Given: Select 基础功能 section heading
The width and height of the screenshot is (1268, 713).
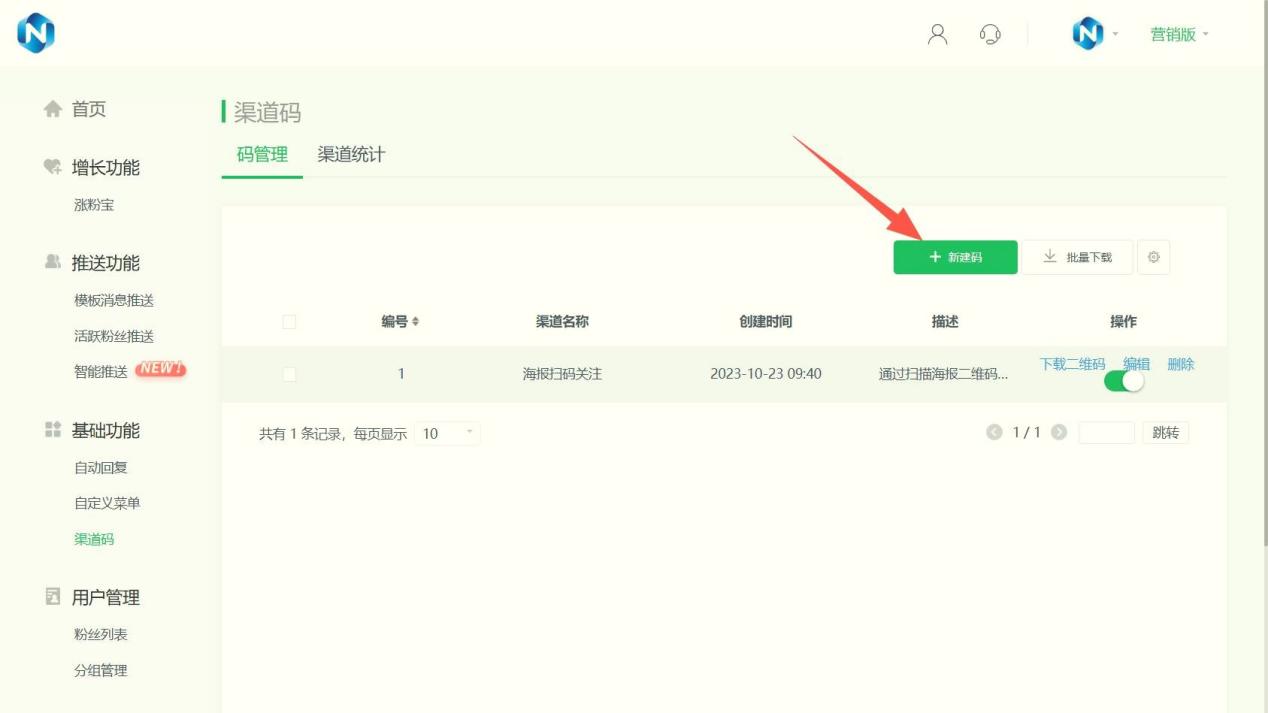Looking at the screenshot, I should click(106, 430).
